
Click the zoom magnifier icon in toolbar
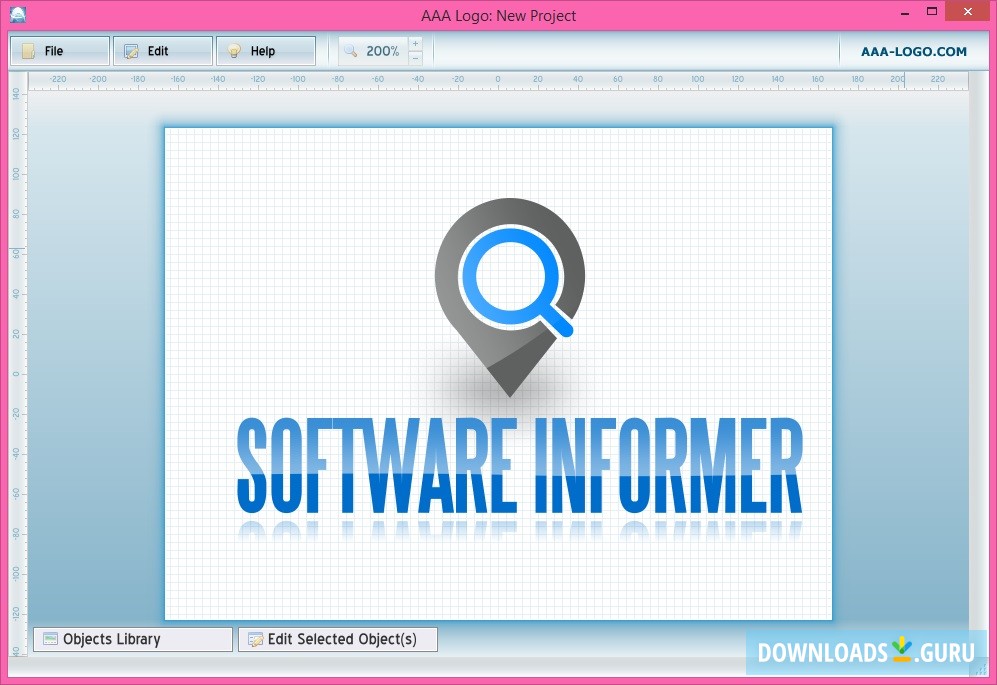[350, 51]
